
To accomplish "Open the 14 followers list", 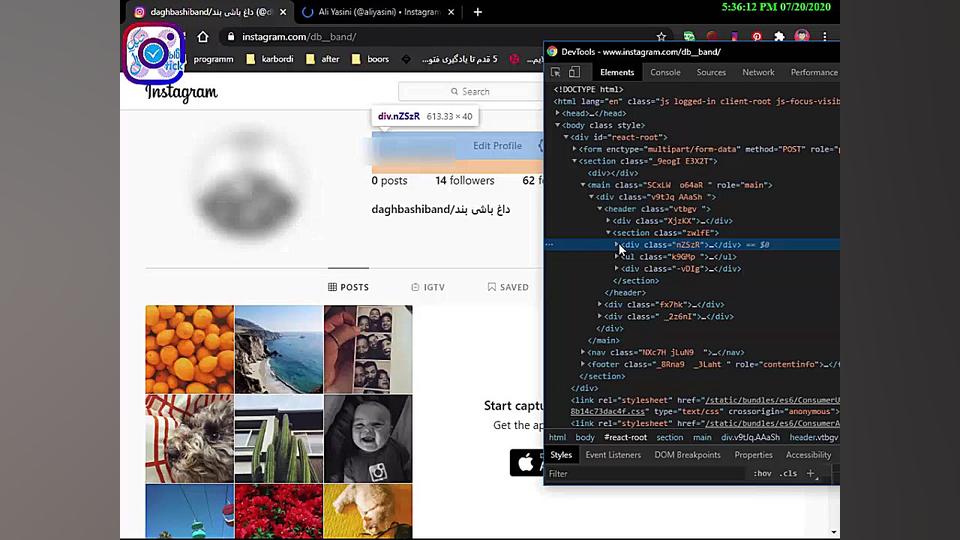I will 465,181.
